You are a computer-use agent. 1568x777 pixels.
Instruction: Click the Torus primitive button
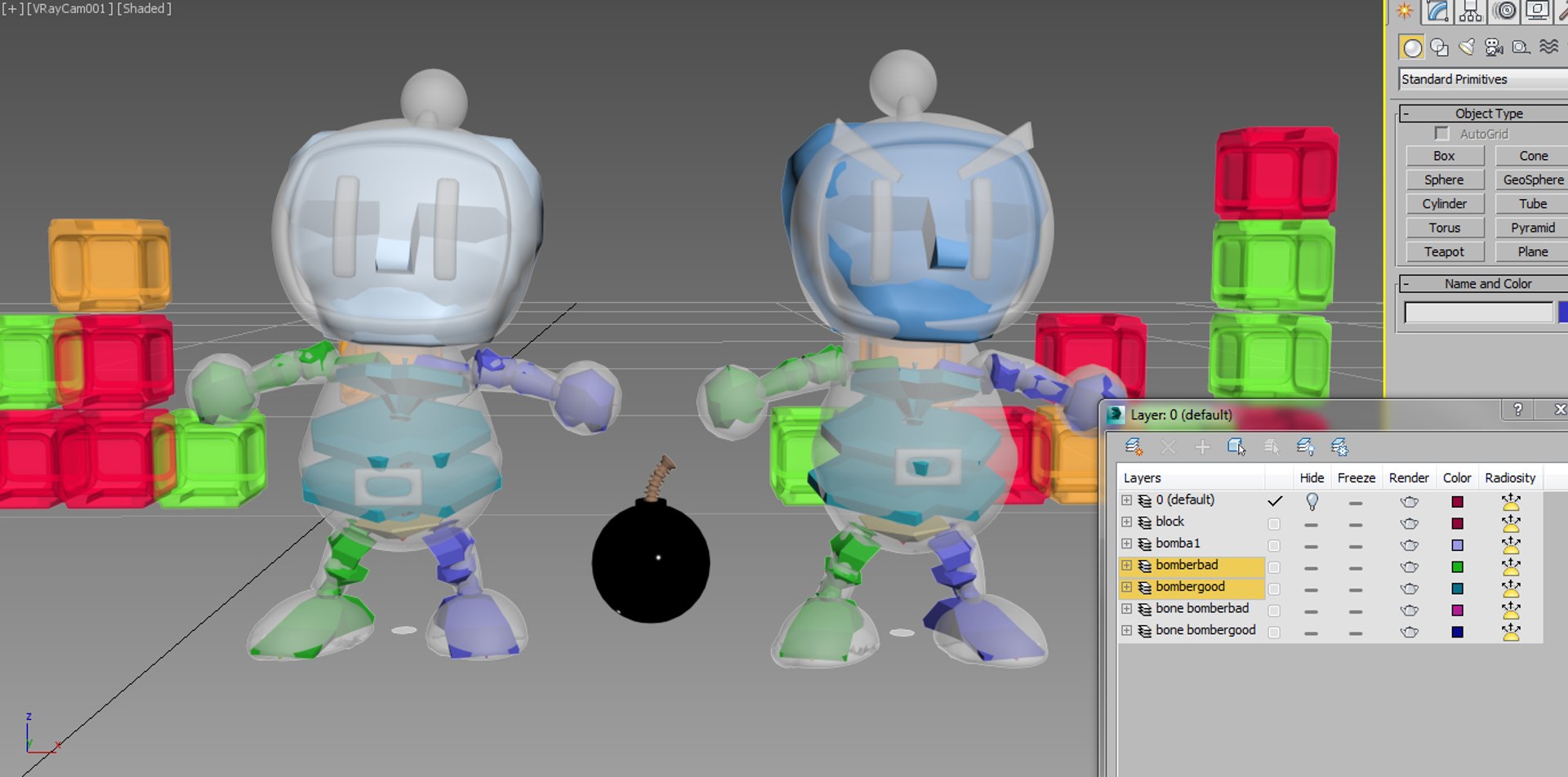(x=1444, y=228)
